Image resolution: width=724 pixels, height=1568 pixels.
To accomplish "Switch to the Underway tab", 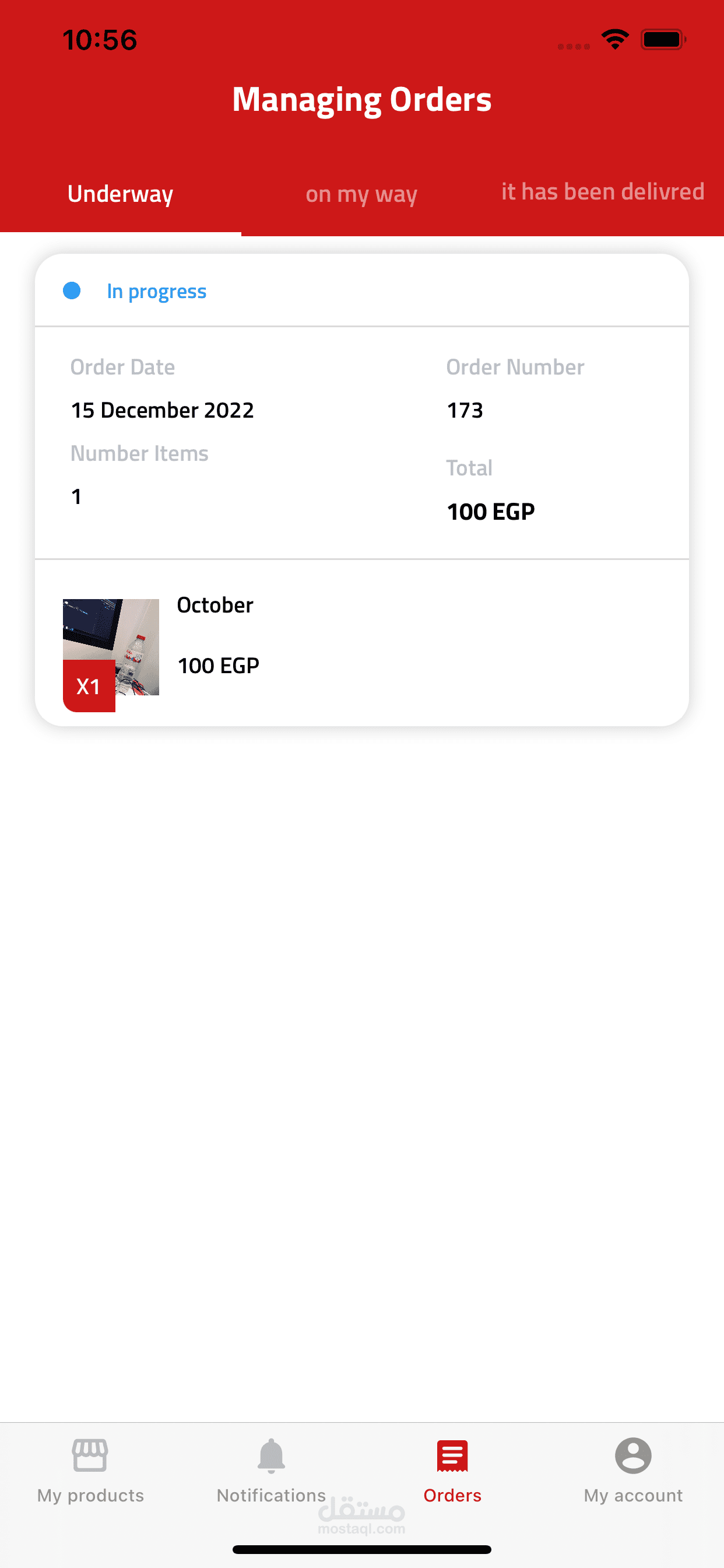I will click(x=121, y=194).
